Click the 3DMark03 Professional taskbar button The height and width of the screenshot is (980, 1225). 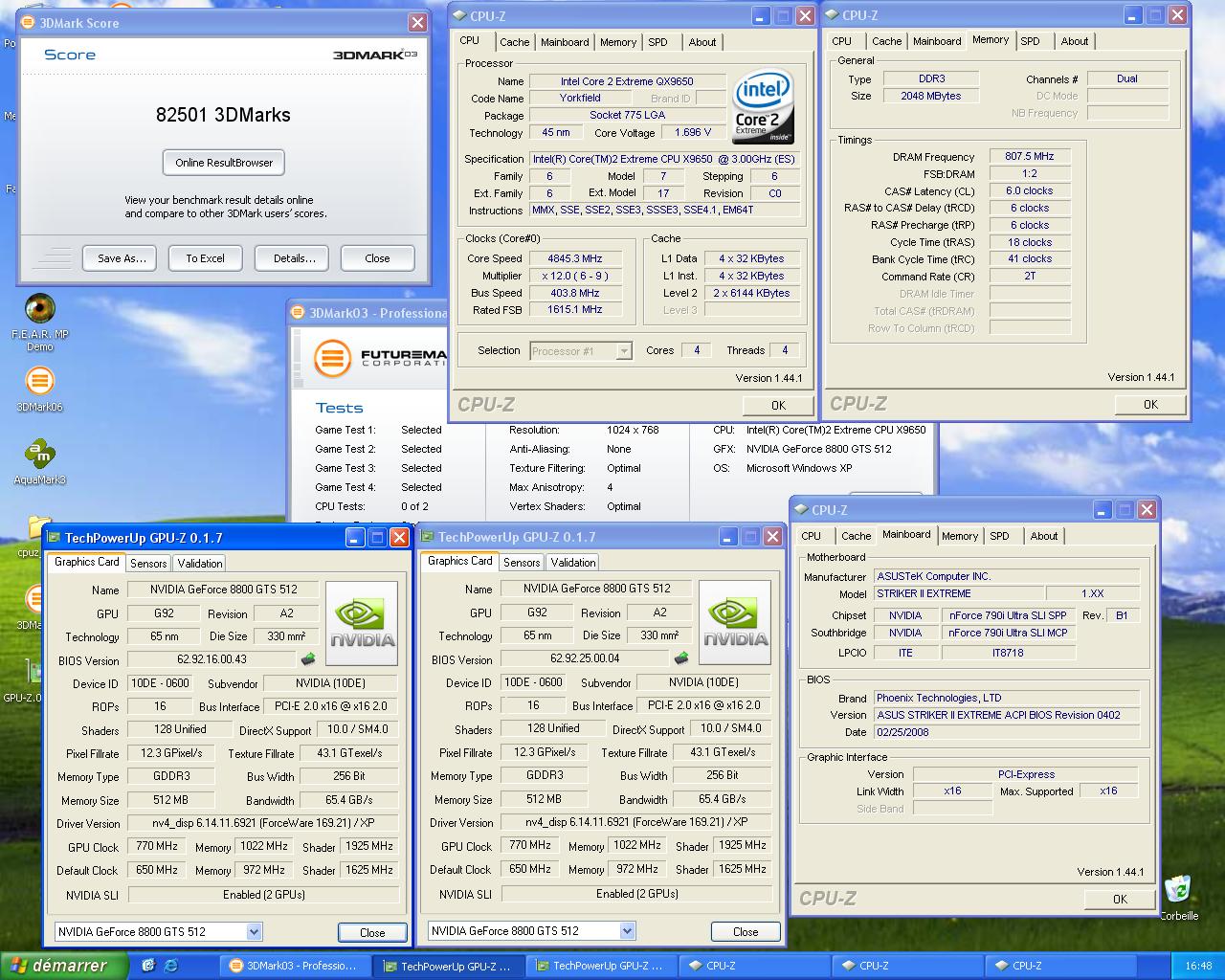click(296, 966)
